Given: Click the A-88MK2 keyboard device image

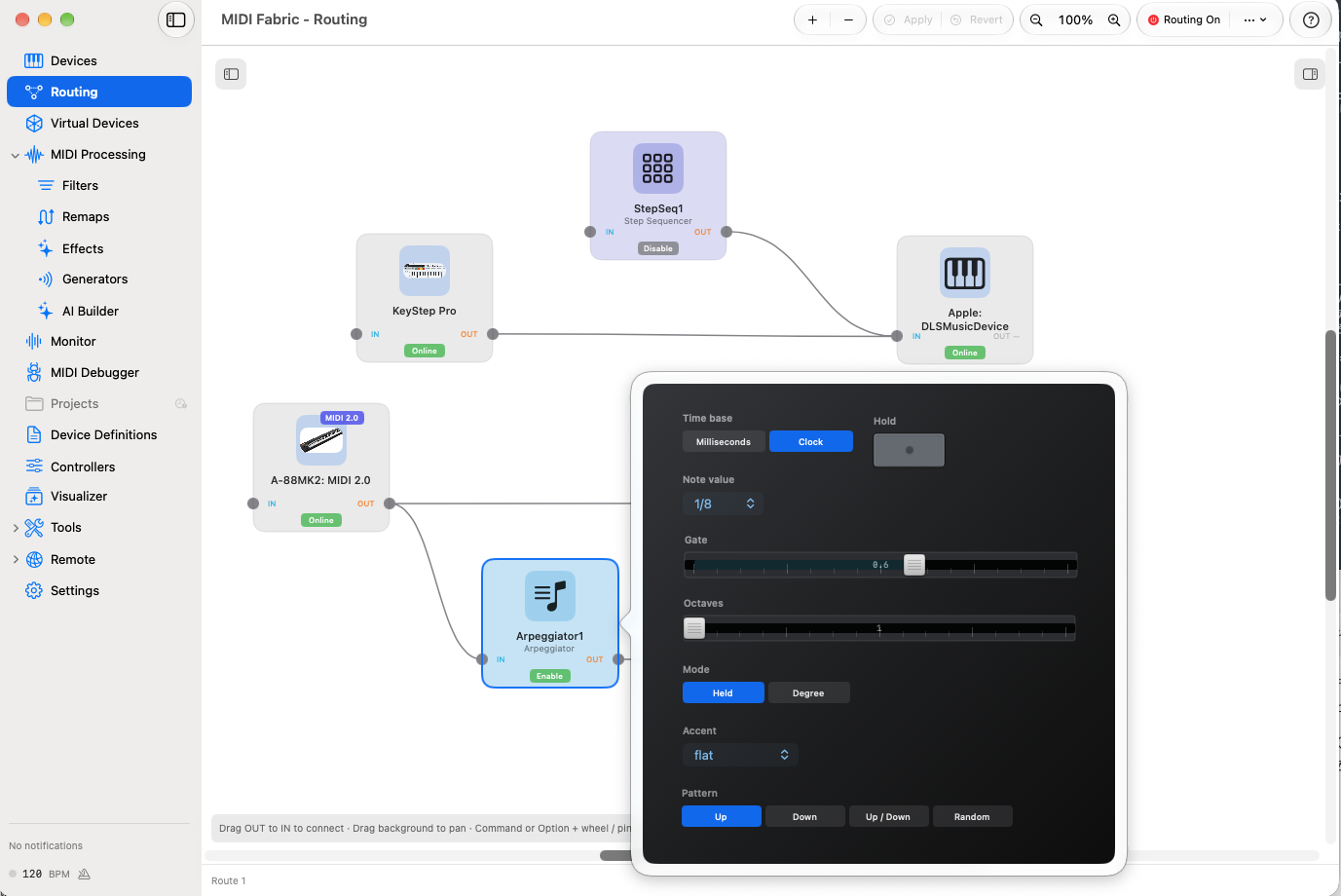Looking at the screenshot, I should coord(321,440).
